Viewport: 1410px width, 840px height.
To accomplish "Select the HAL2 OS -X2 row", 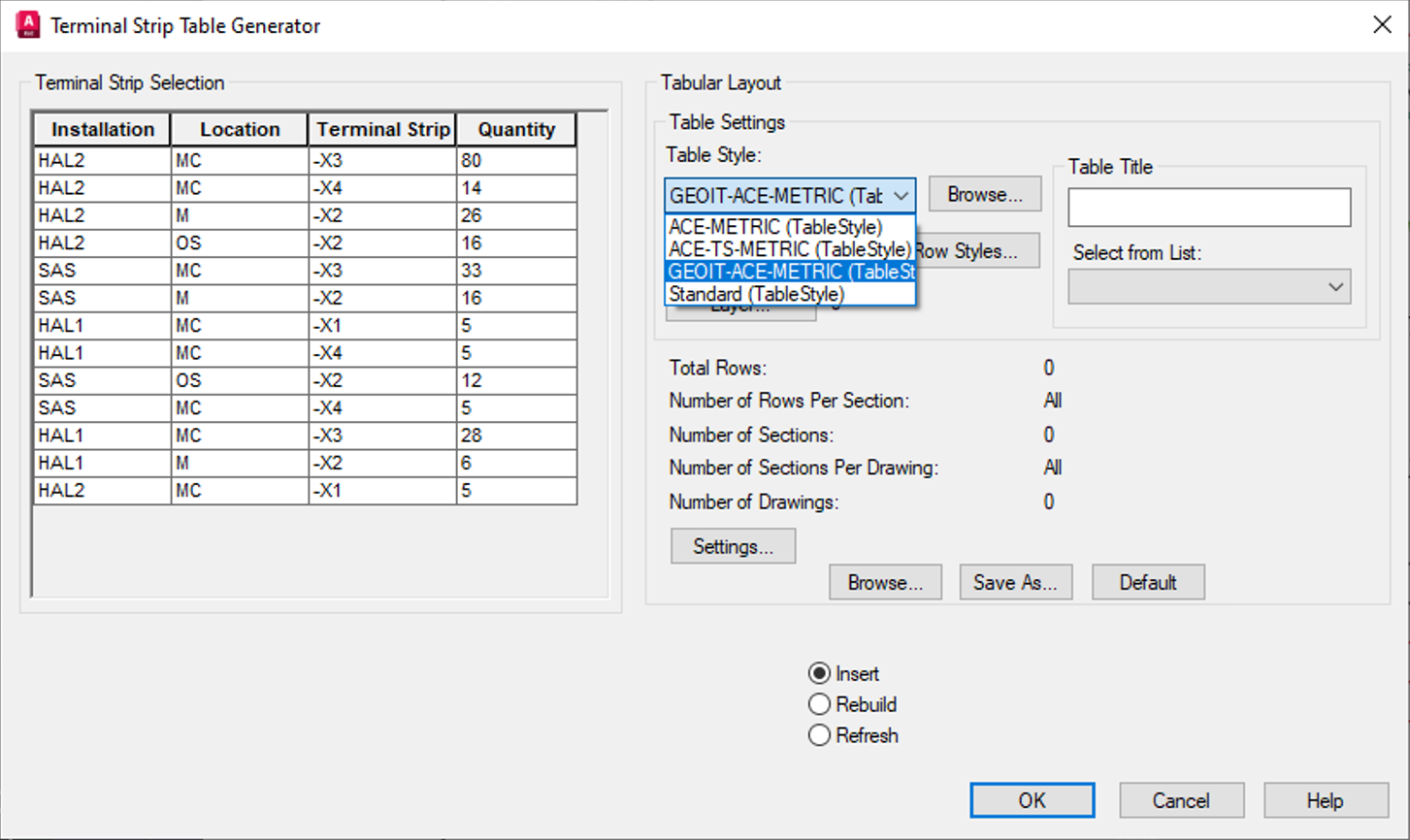I will 306,242.
